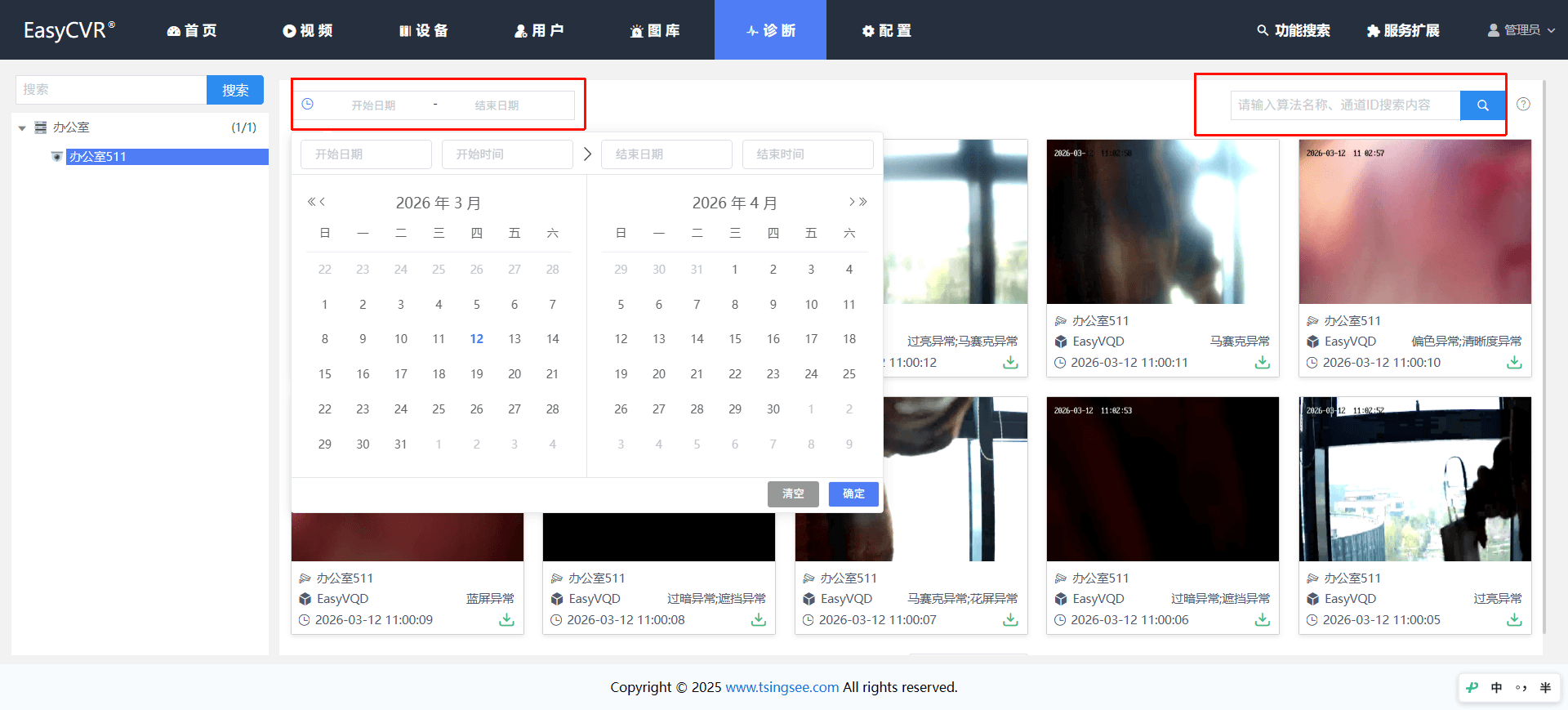The image size is (1568, 710).
Task: Download the 2026-03-12 11:00:11 snapshot
Action: click(1262, 362)
